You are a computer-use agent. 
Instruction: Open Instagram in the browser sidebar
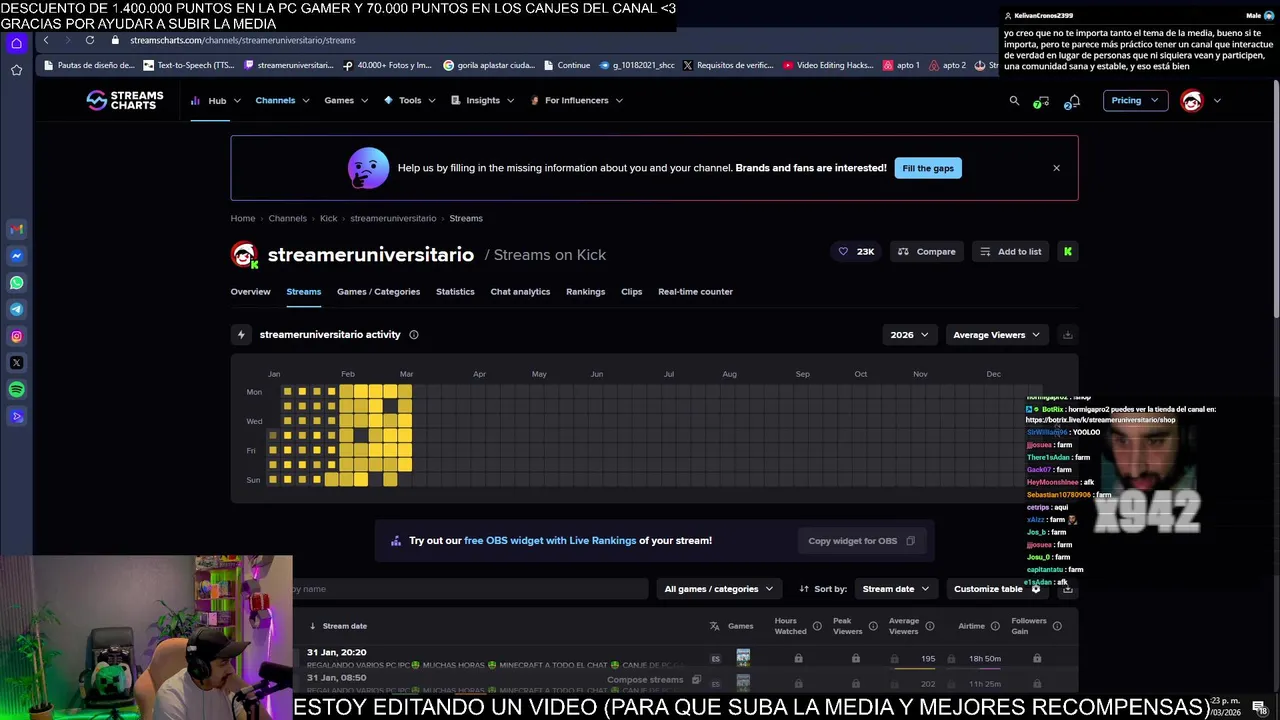16,337
